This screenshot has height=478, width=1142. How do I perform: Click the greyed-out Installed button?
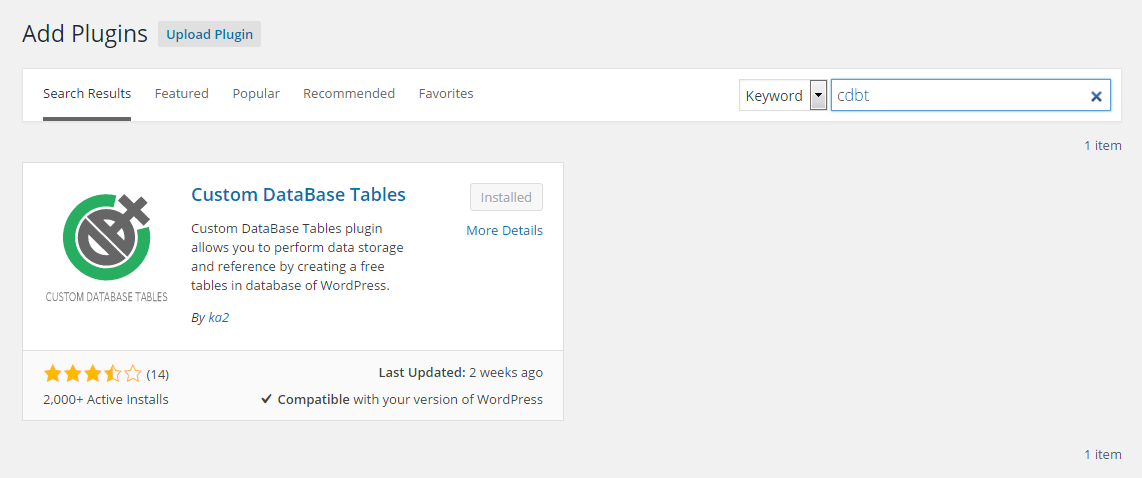click(x=506, y=197)
